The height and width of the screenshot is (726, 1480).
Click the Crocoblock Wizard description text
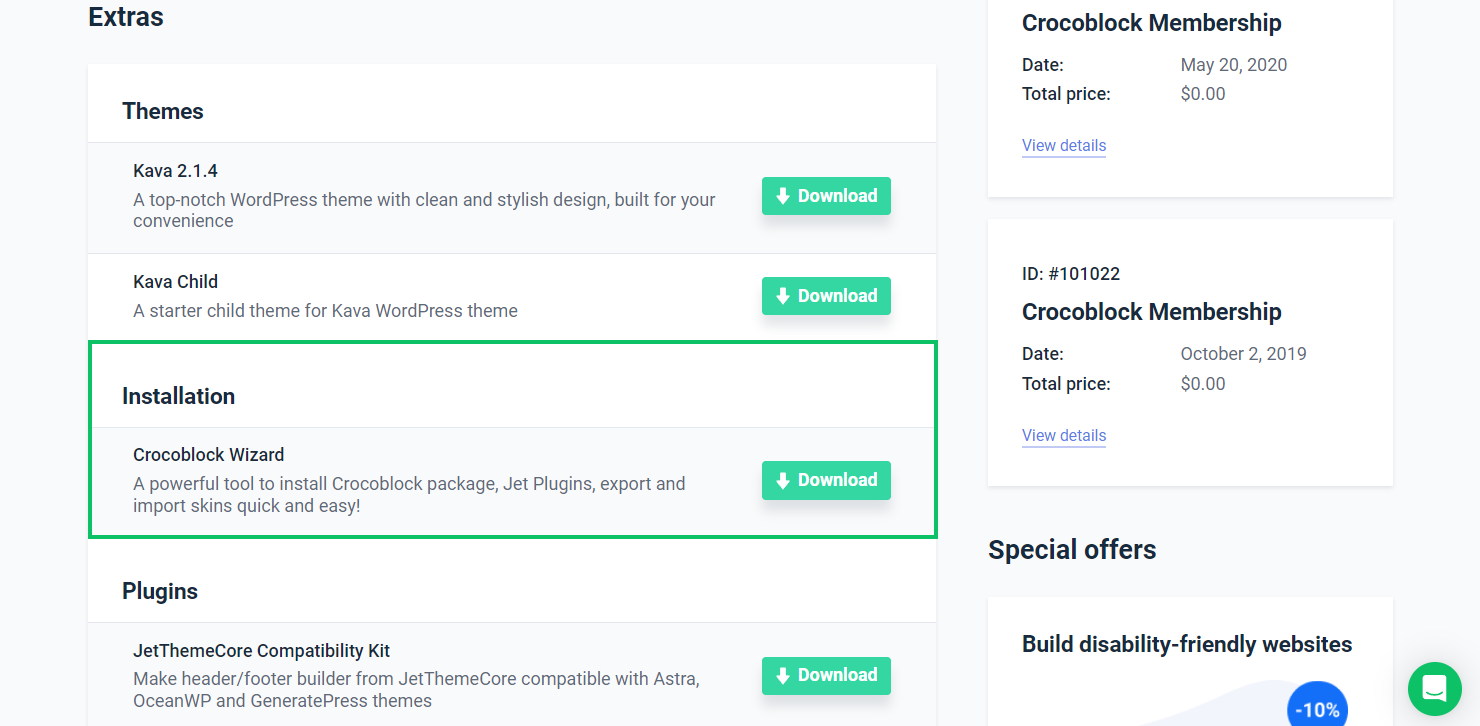click(409, 495)
